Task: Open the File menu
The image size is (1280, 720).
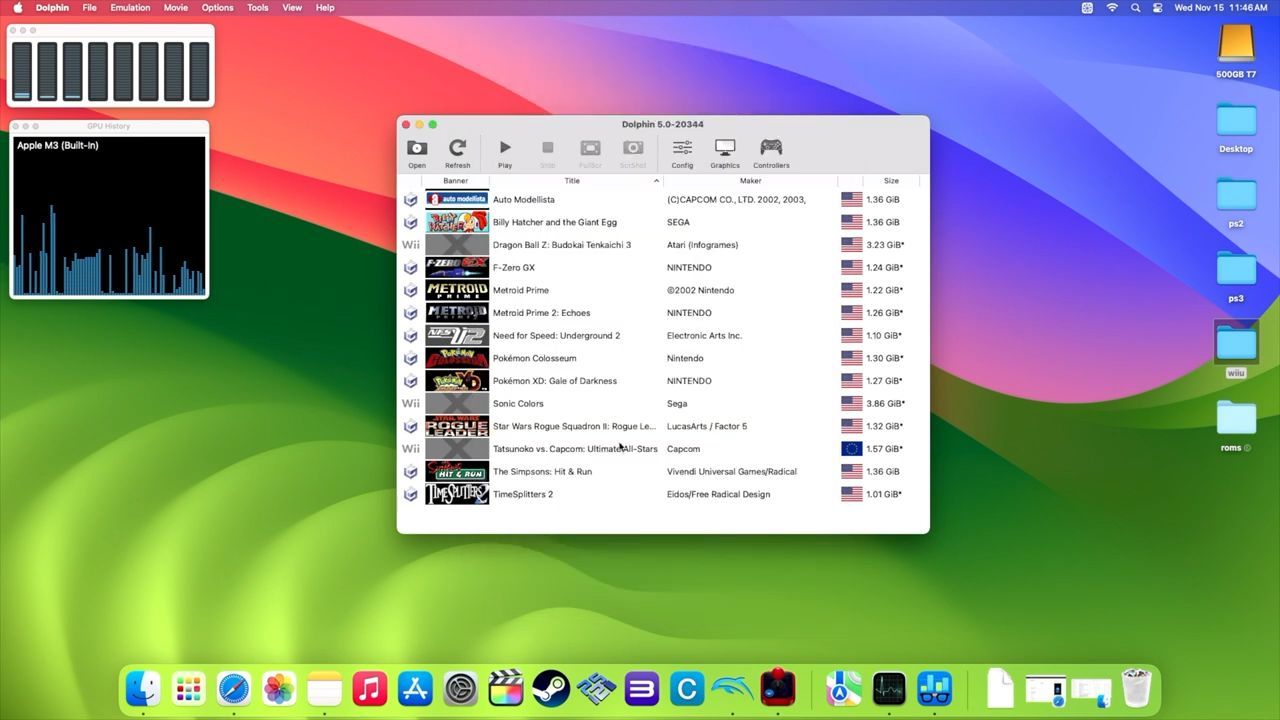Action: (90, 7)
